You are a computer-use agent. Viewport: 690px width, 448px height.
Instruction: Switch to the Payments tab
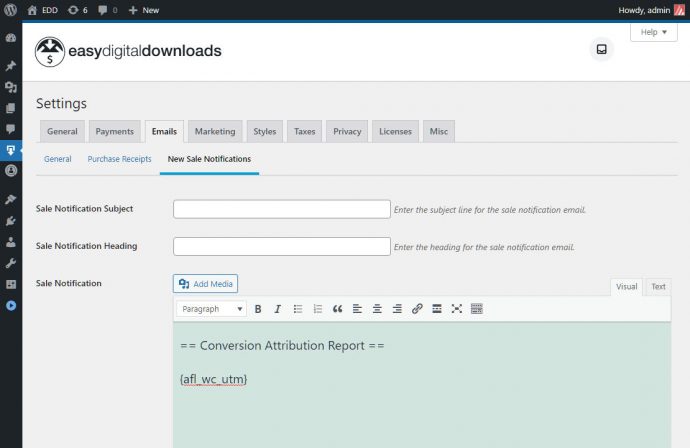[x=114, y=131]
